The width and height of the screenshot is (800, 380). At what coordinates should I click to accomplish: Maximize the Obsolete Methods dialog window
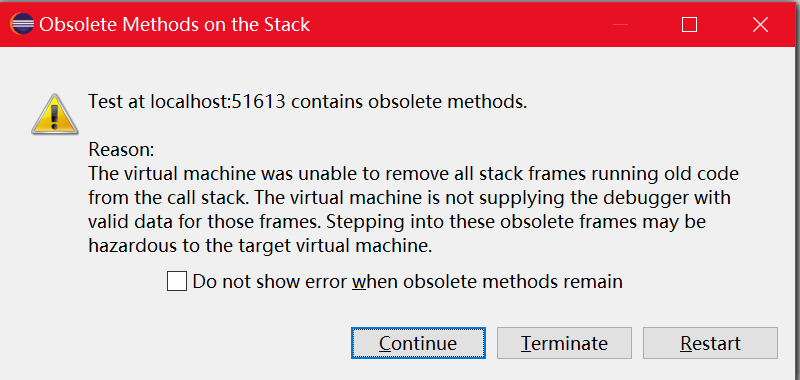(689, 24)
